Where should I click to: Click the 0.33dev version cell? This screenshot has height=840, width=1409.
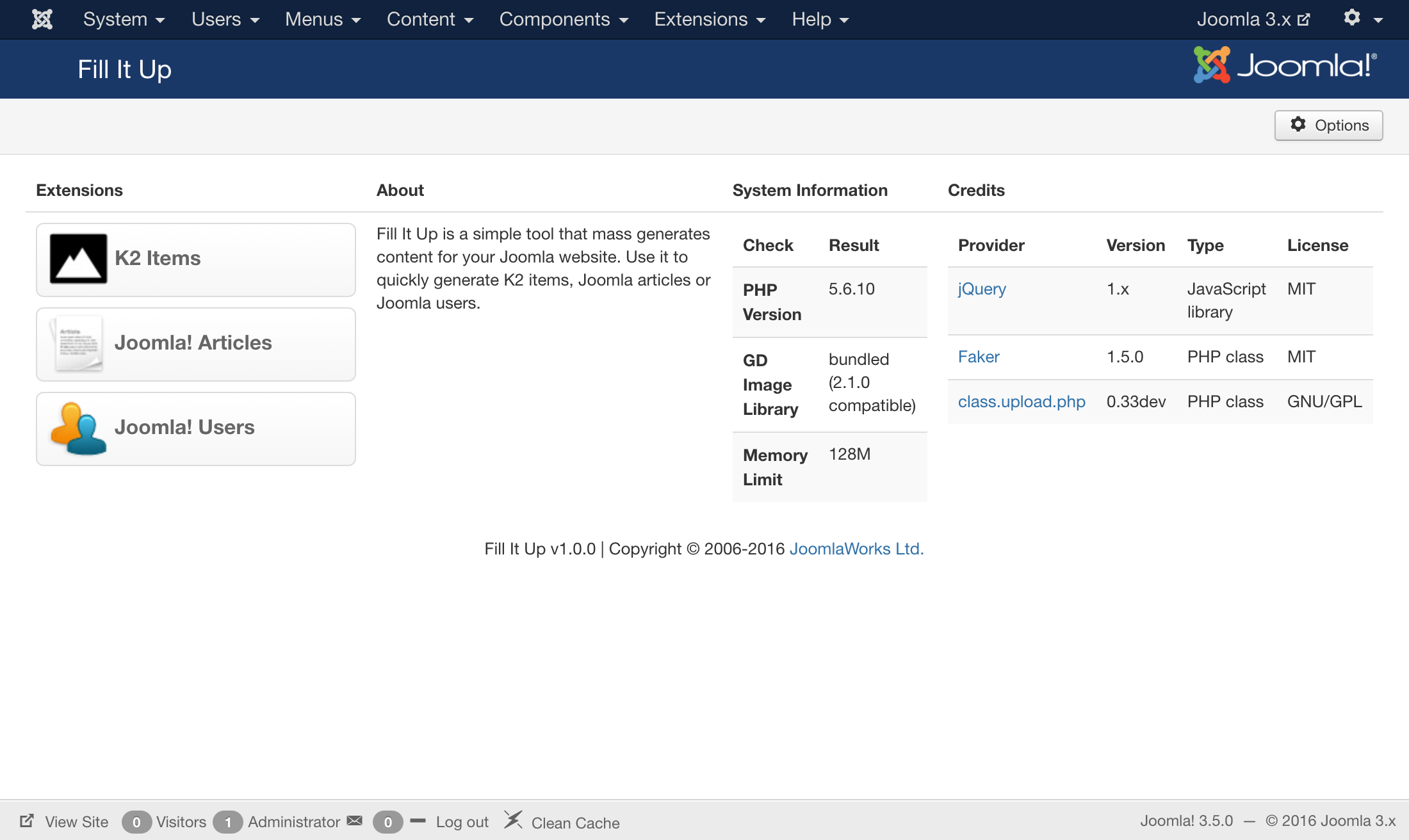[x=1136, y=401]
